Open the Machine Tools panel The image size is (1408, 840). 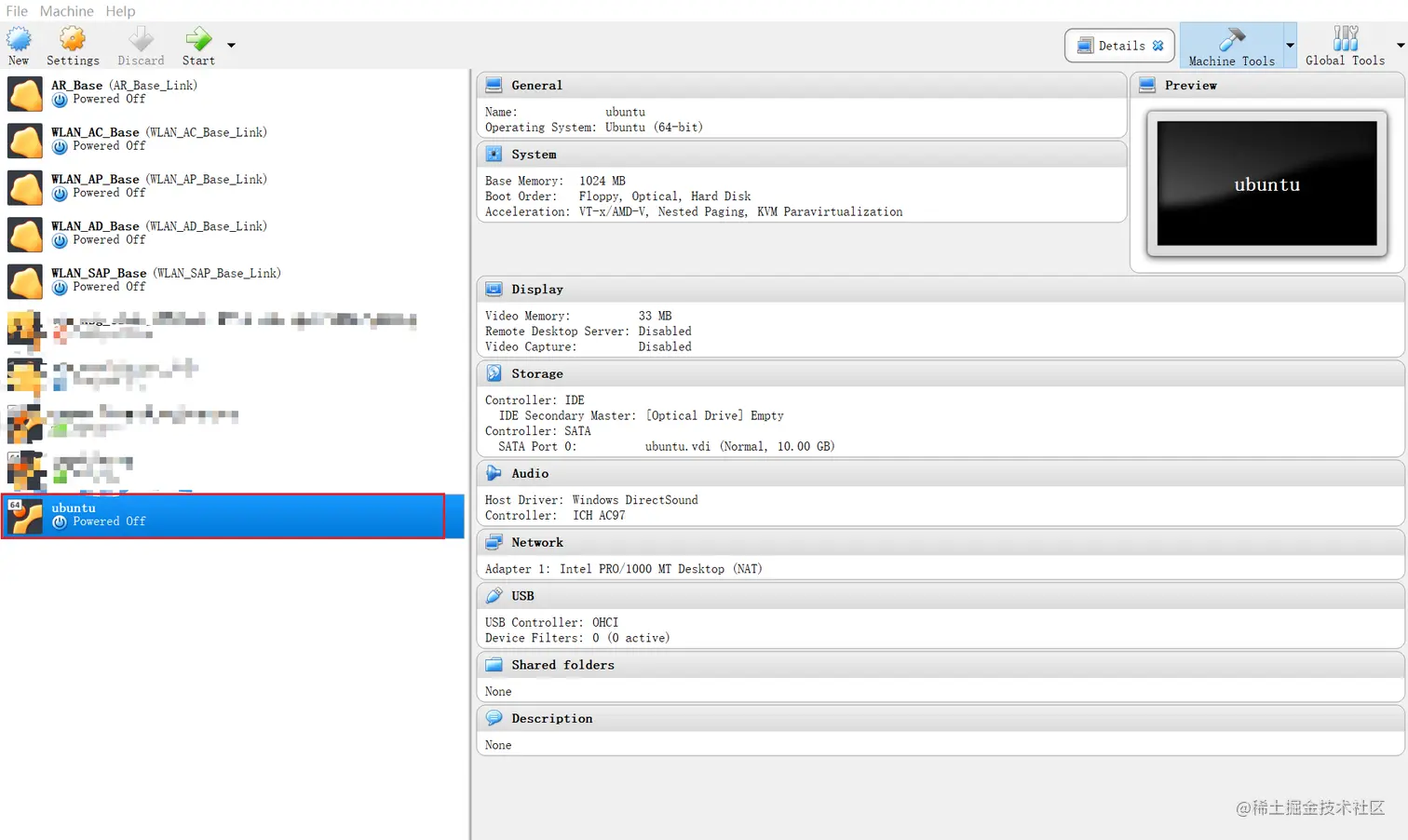click(1231, 46)
